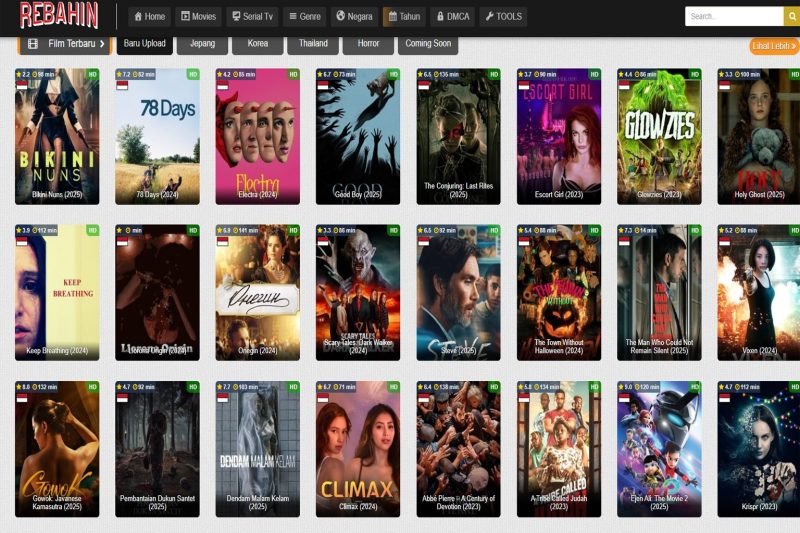Open the TOOLS menu
Image resolution: width=800 pixels, height=533 pixels.
point(503,17)
